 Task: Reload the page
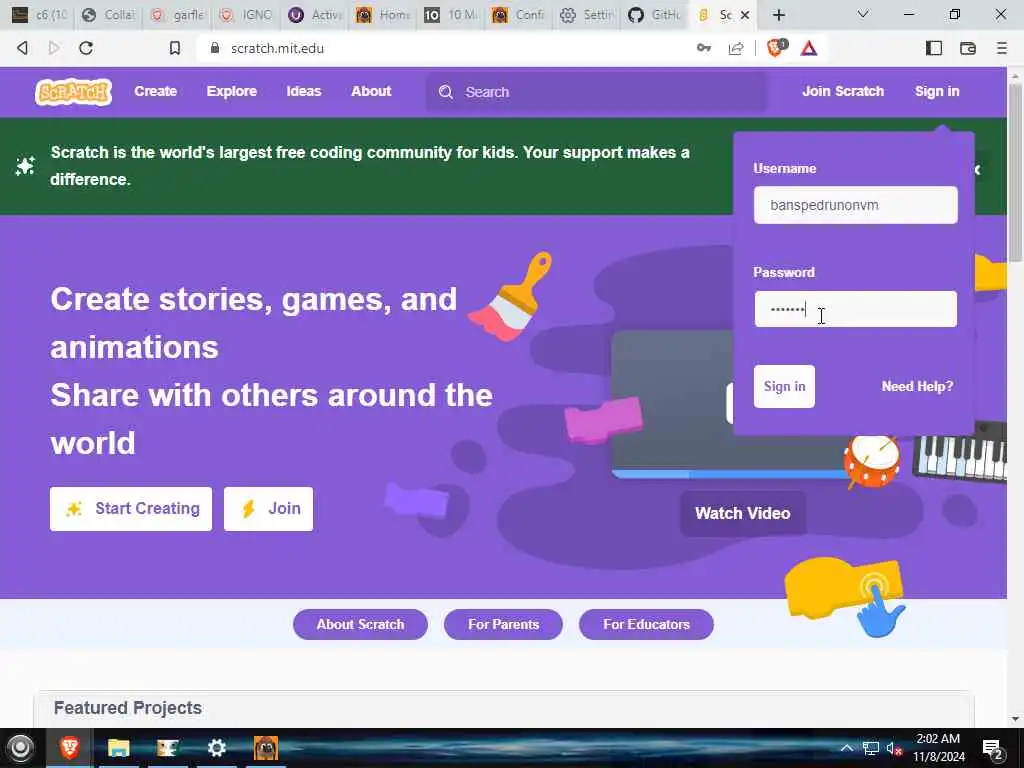click(86, 48)
